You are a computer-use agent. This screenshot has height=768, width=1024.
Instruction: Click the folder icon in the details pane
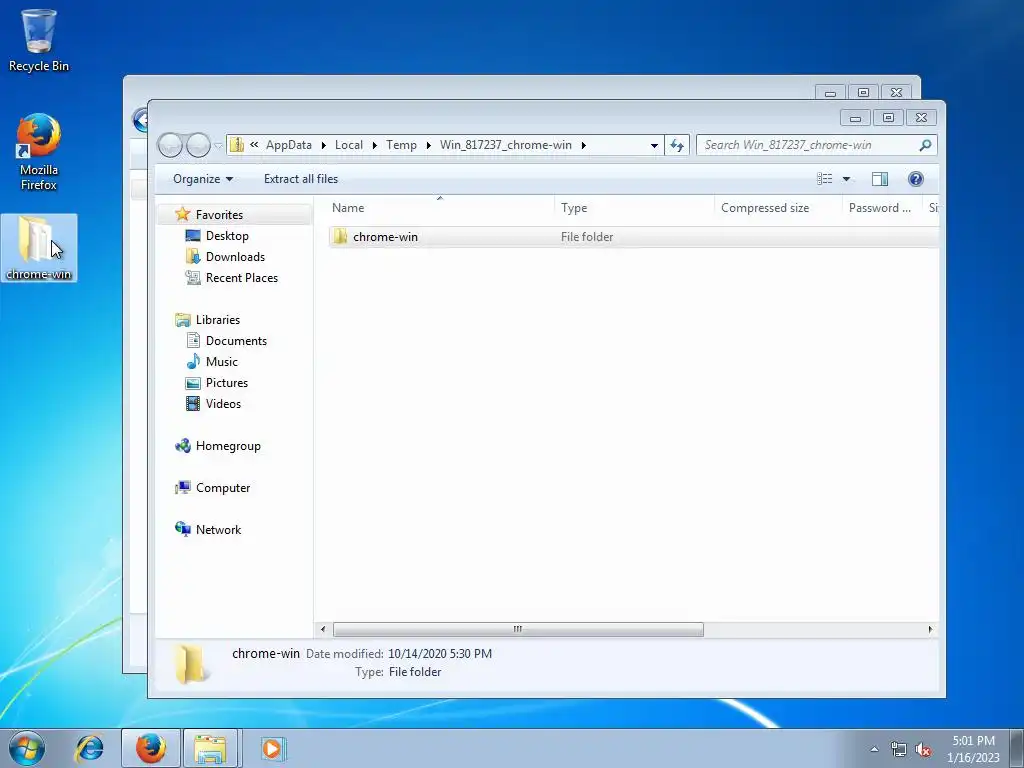(x=191, y=664)
